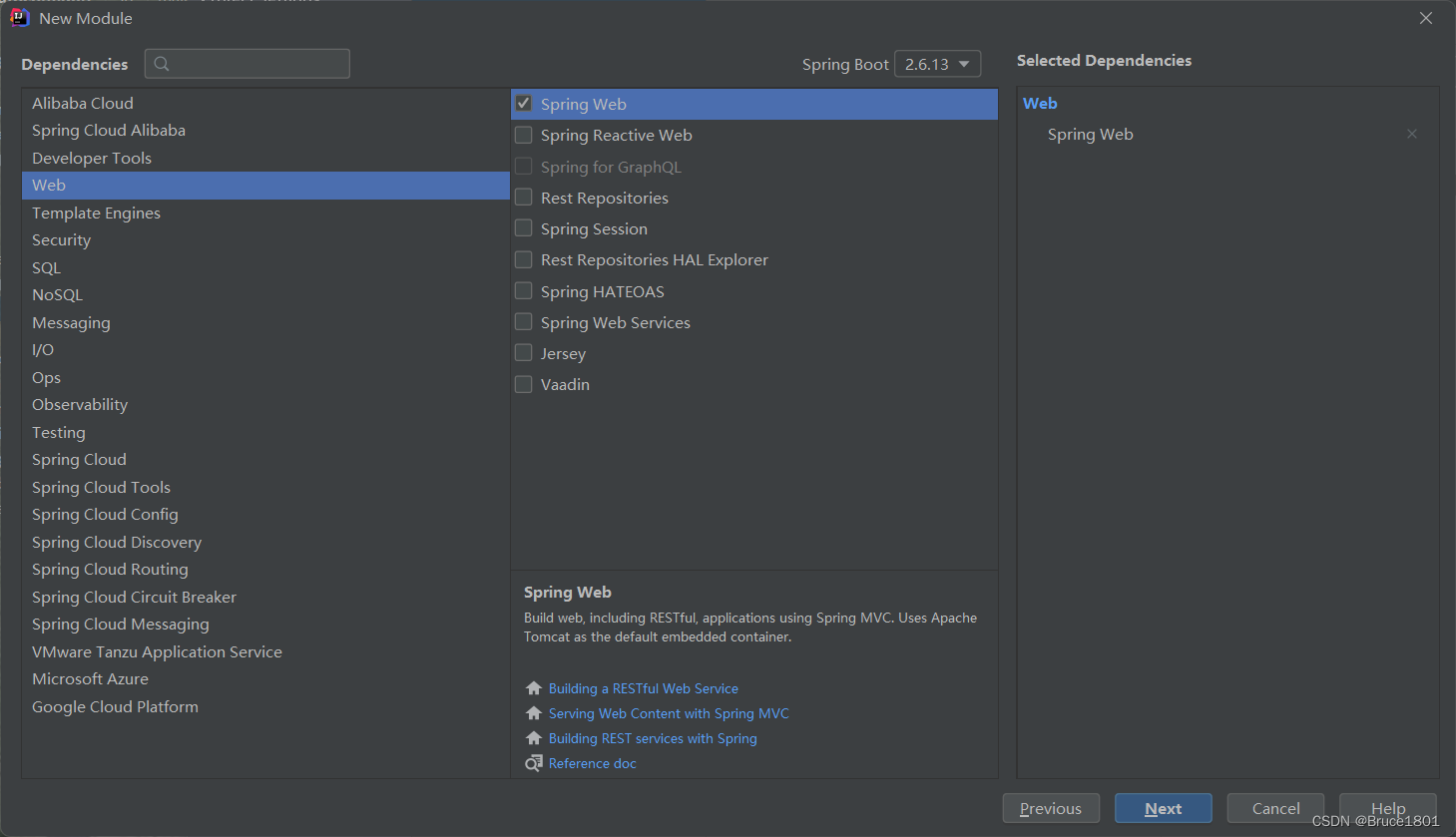1456x837 pixels.
Task: Open the SQL category
Action: tap(265, 267)
